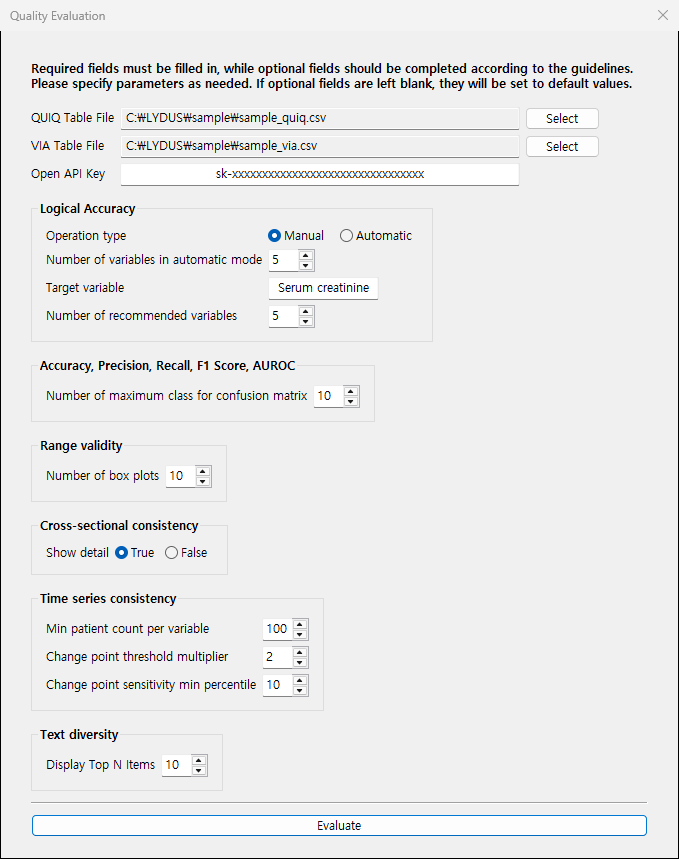This screenshot has width=679, height=859.
Task: Click the Open API Key input field
Action: (320, 174)
